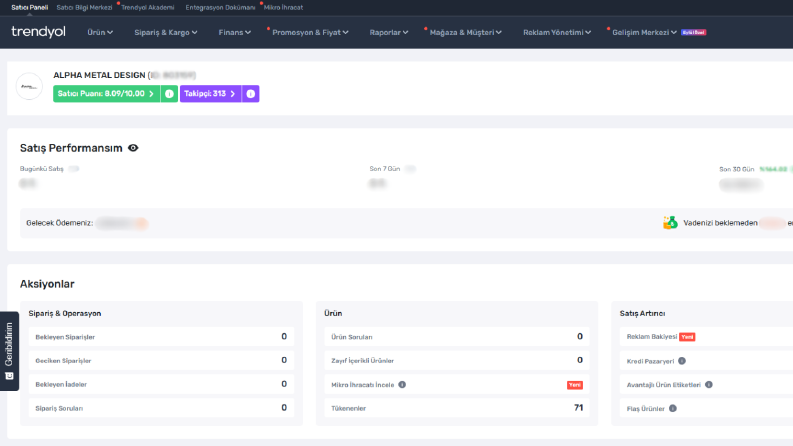The width and height of the screenshot is (793, 446).
Task: Open Mikro İhracat tab
Action: 283,7
